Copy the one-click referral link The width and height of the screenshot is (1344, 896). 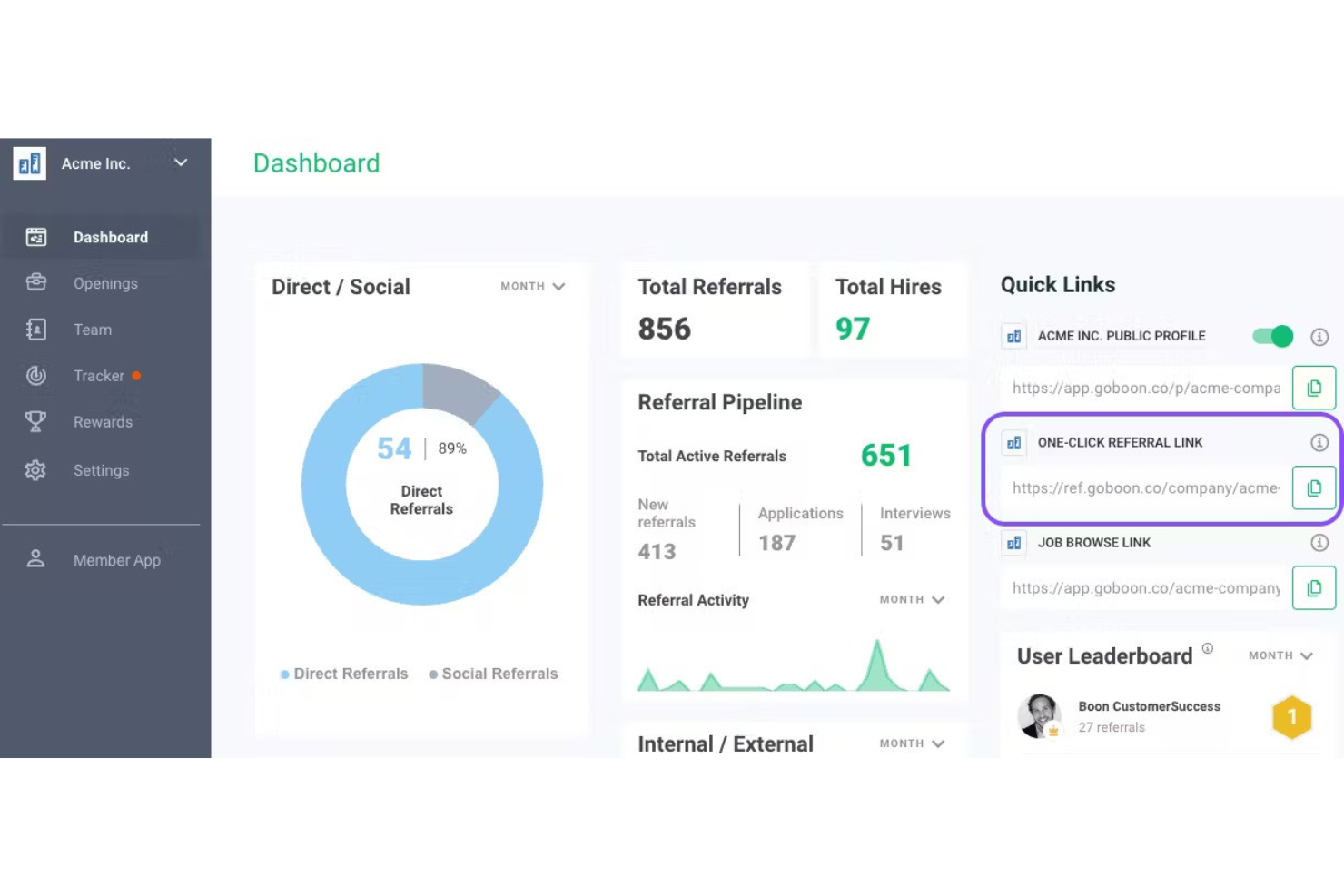(x=1313, y=488)
